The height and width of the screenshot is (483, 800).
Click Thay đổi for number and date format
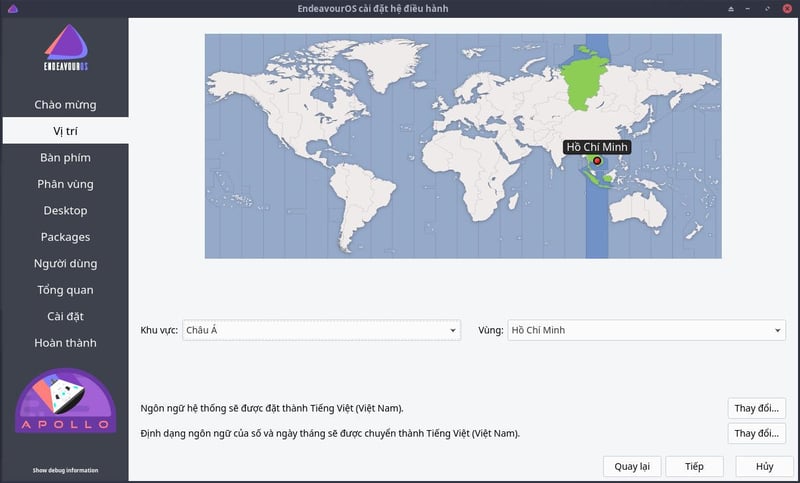pos(756,434)
